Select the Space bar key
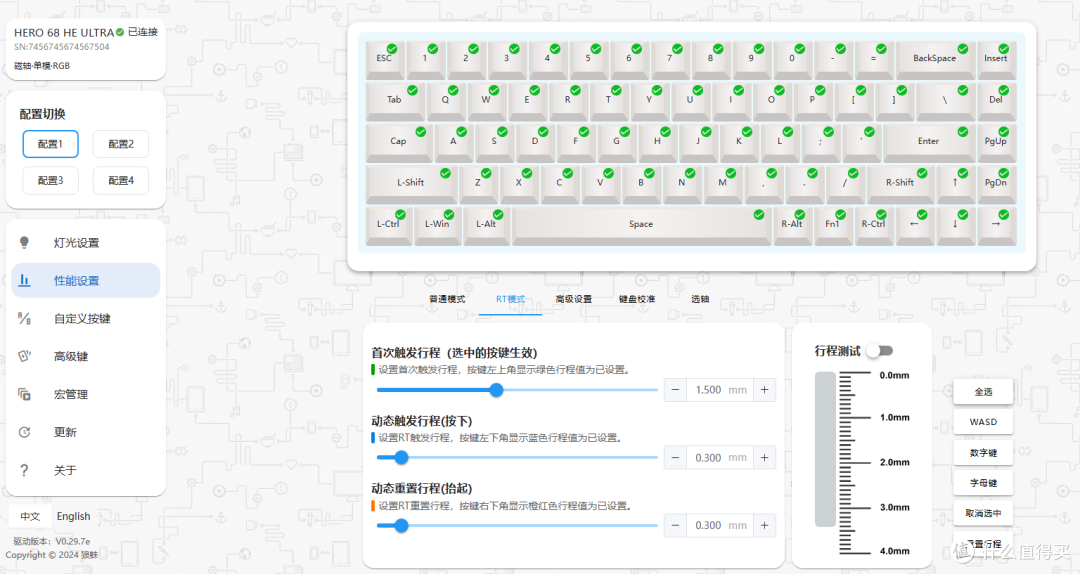The width and height of the screenshot is (1080, 574). [x=641, y=226]
